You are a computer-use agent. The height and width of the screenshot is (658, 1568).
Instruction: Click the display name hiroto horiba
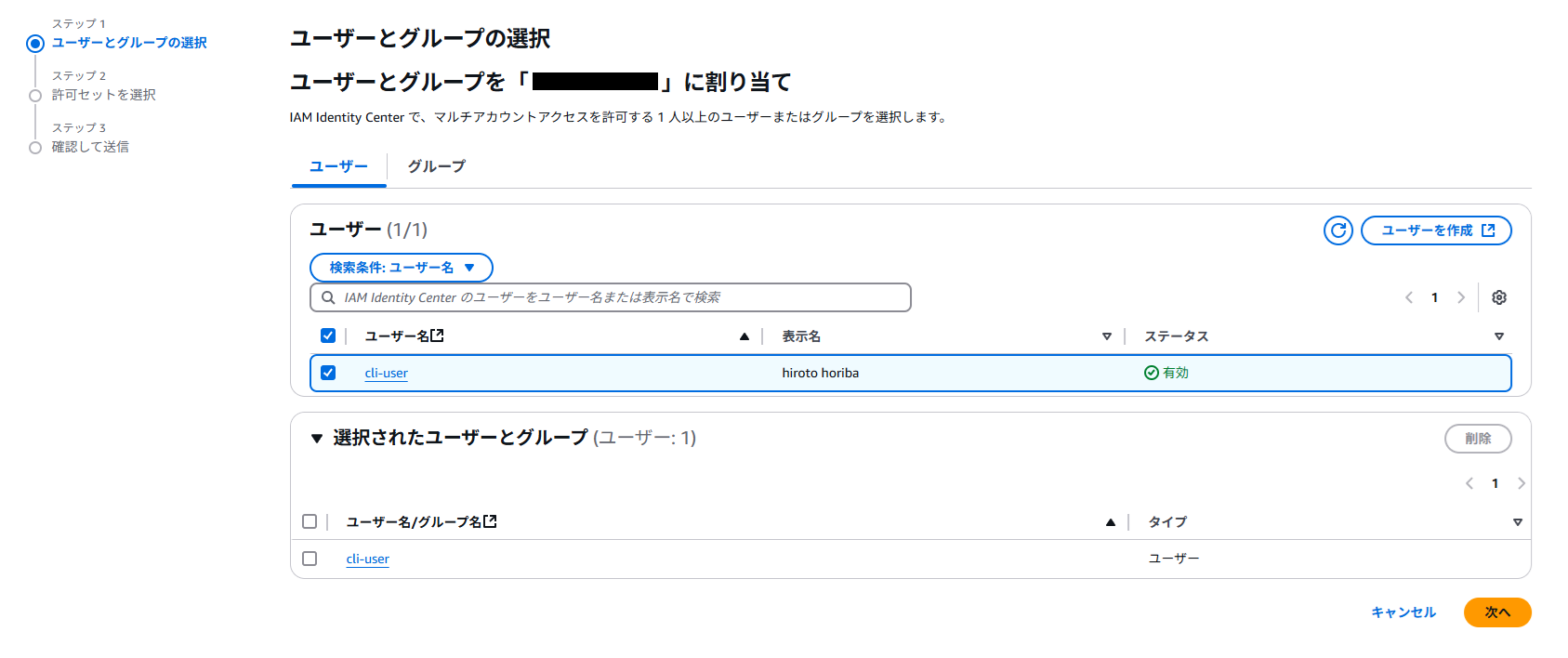(x=820, y=373)
